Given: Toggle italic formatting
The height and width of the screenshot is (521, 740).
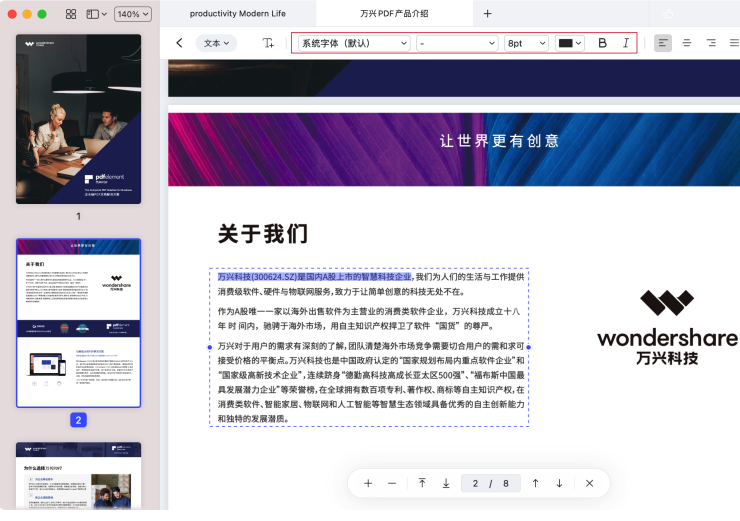Looking at the screenshot, I should click(x=626, y=43).
